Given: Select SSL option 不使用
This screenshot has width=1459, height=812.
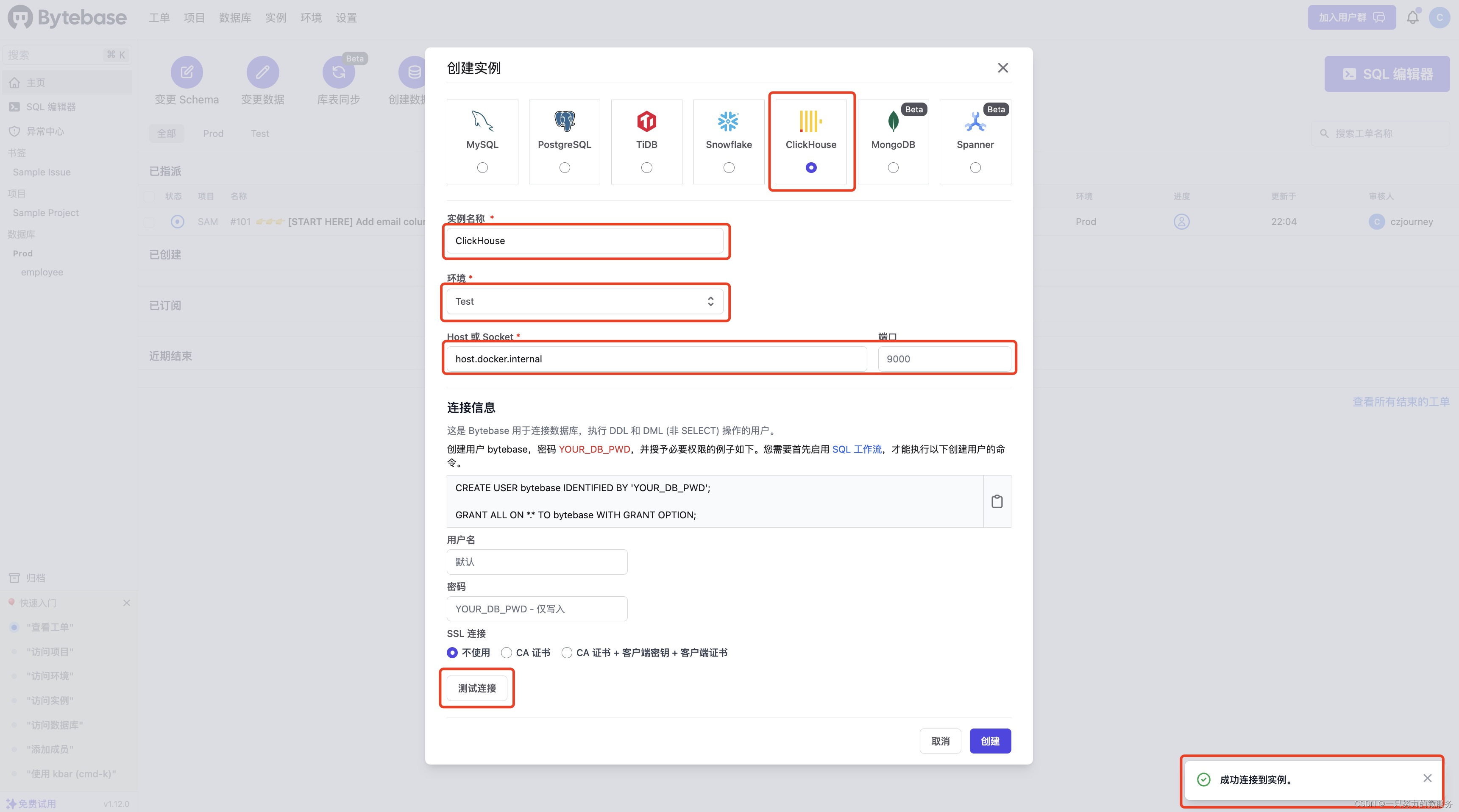Looking at the screenshot, I should click(x=452, y=652).
